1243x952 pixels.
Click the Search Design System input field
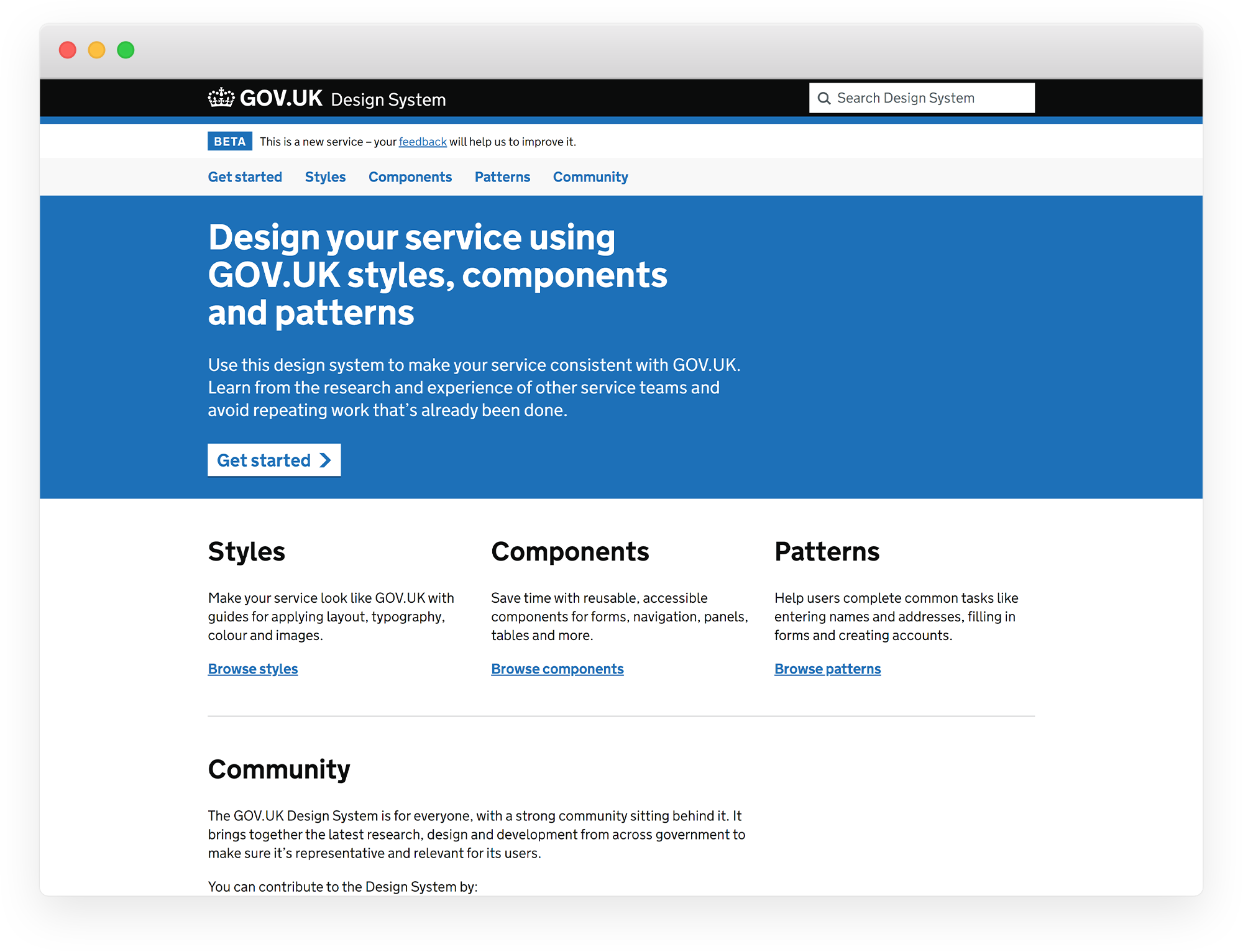pyautogui.click(x=920, y=98)
